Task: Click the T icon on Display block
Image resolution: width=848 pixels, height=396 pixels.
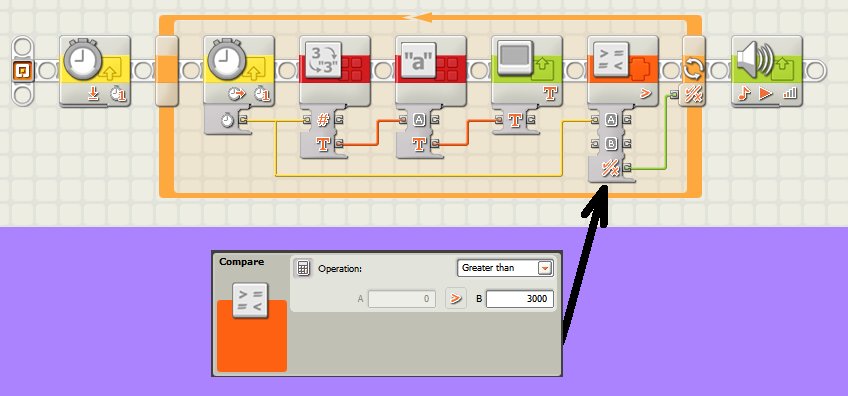Action: tap(550, 94)
